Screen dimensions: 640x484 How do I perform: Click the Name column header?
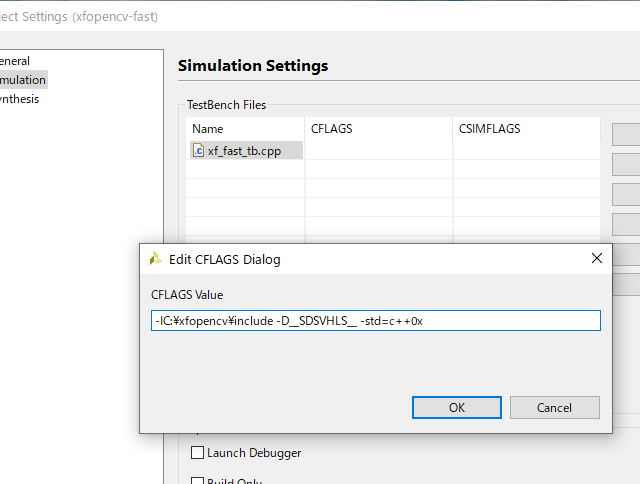click(208, 129)
